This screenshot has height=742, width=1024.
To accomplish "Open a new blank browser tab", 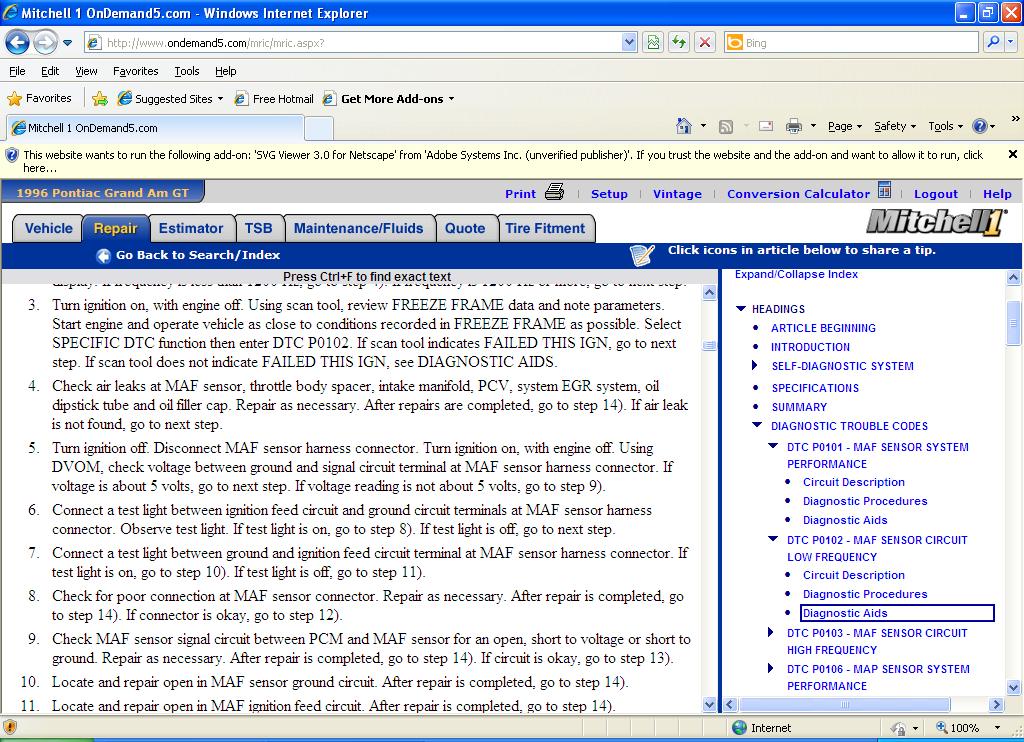I will pyautogui.click(x=319, y=128).
